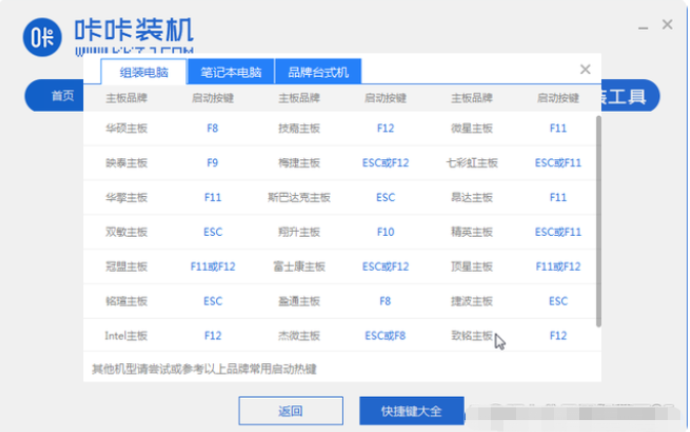Click the 斯巴达克主板 brand entry
The width and height of the screenshot is (690, 432).
299,198
